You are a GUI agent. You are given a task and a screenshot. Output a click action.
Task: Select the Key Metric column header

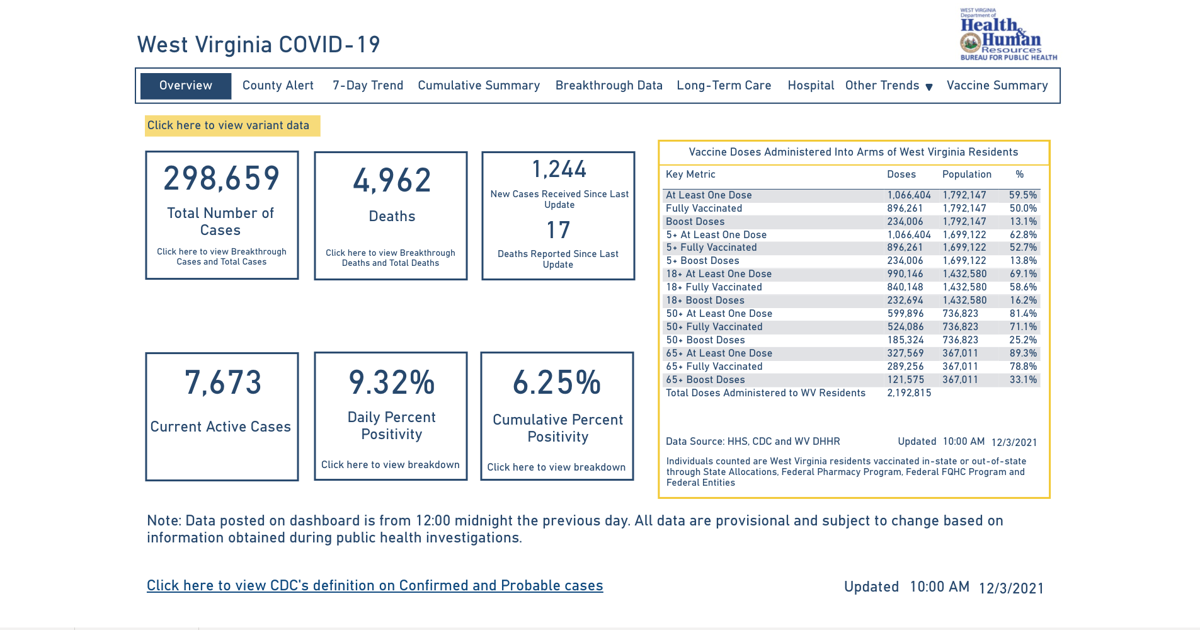coord(690,175)
